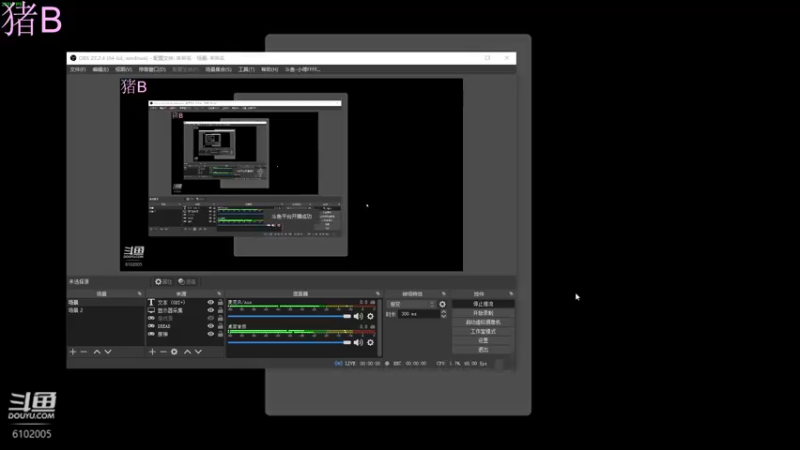The image size is (800, 450).
Task: Click Exit (退出) button in Controls
Action: (483, 349)
